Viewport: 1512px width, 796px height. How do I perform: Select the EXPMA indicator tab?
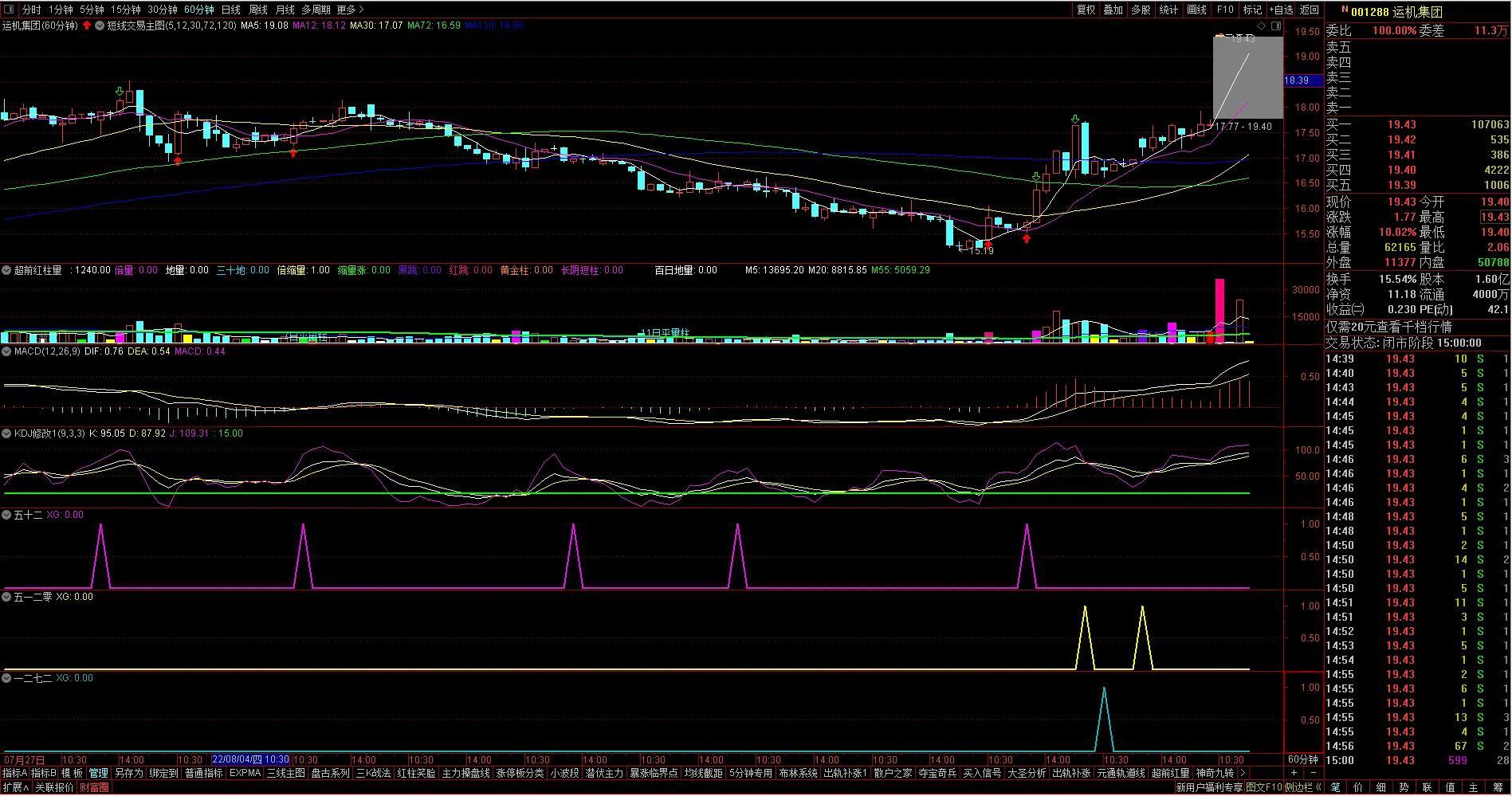point(245,773)
